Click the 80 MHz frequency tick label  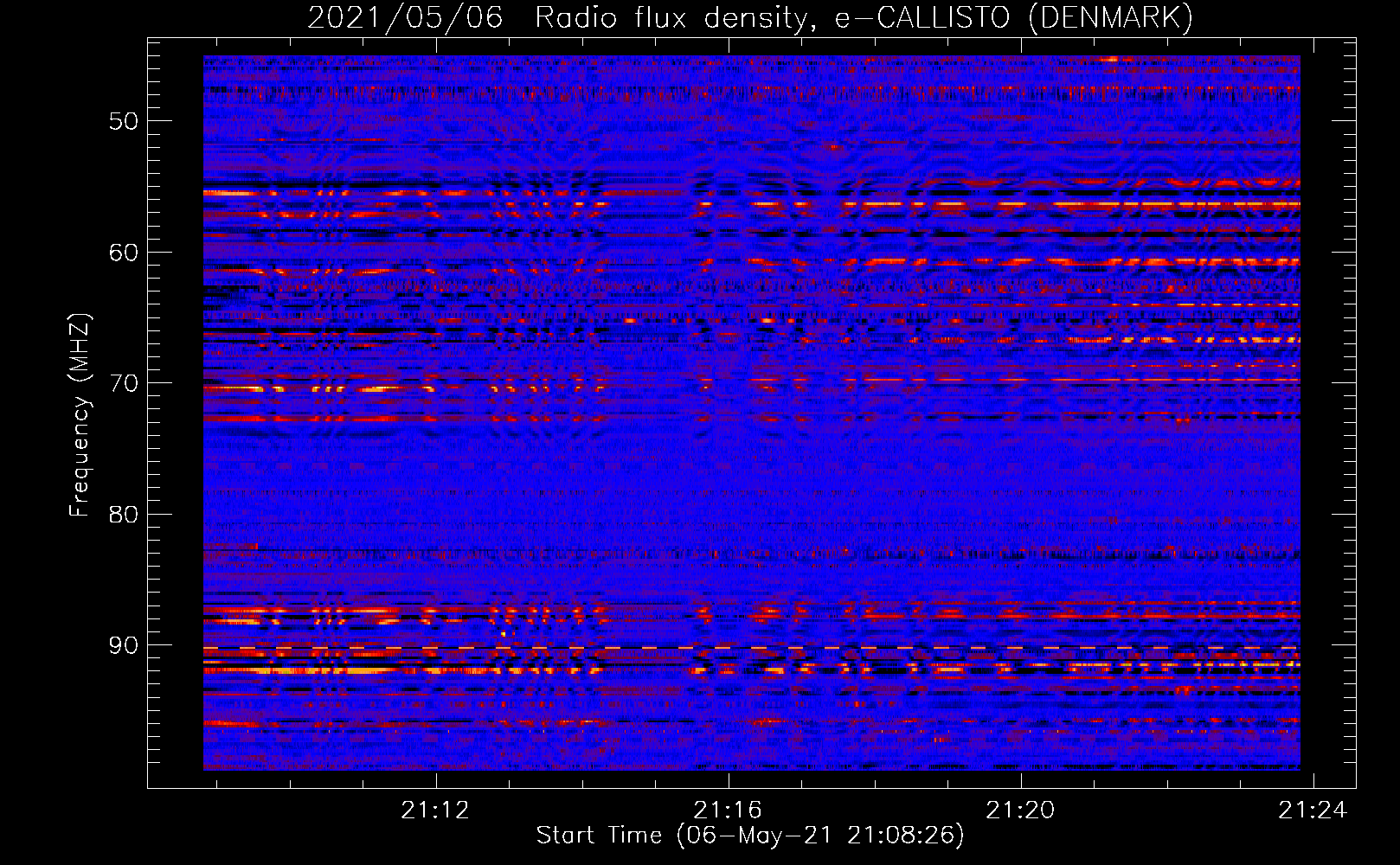[124, 515]
